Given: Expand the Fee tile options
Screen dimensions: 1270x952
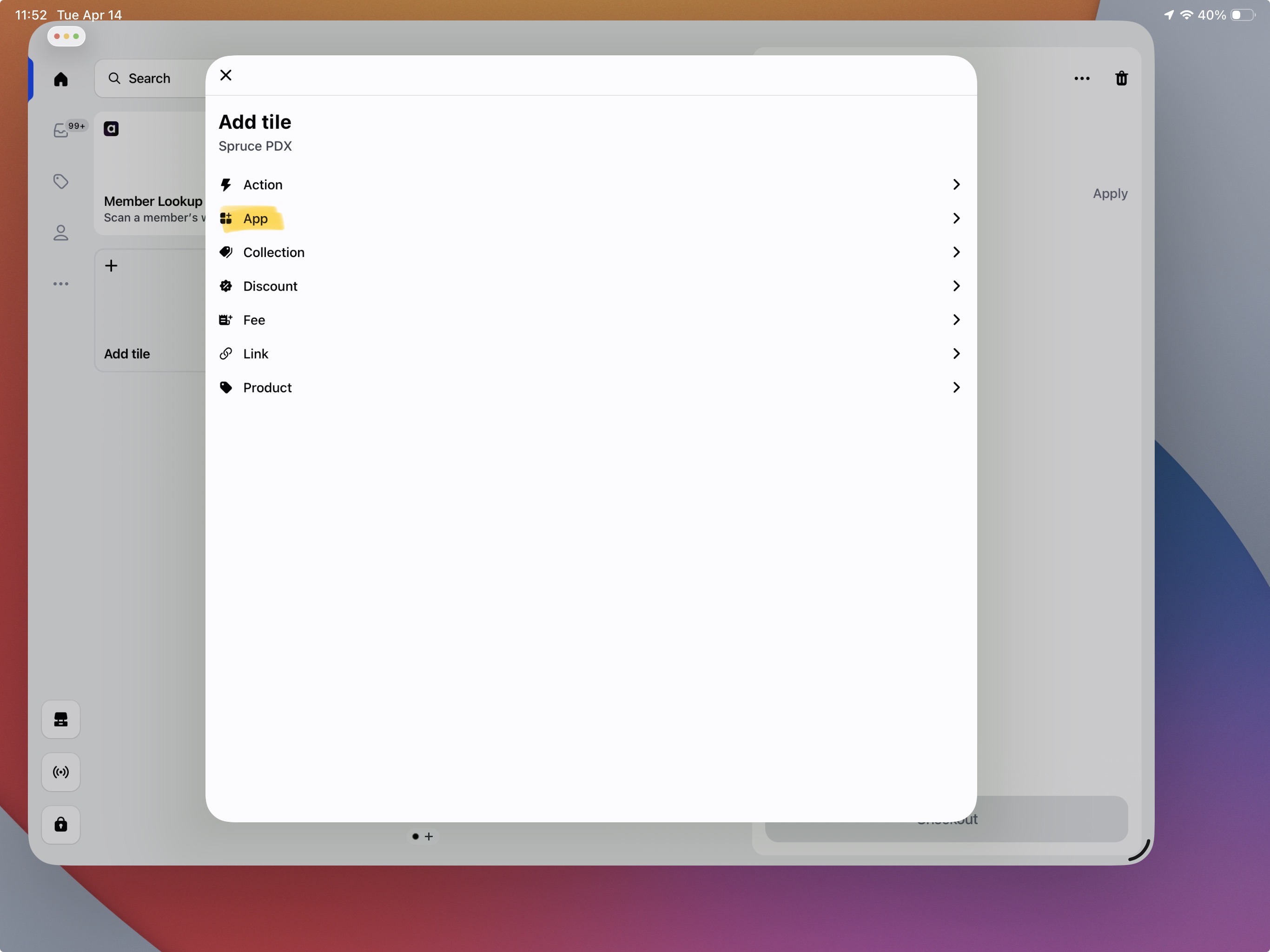Looking at the screenshot, I should coord(590,320).
